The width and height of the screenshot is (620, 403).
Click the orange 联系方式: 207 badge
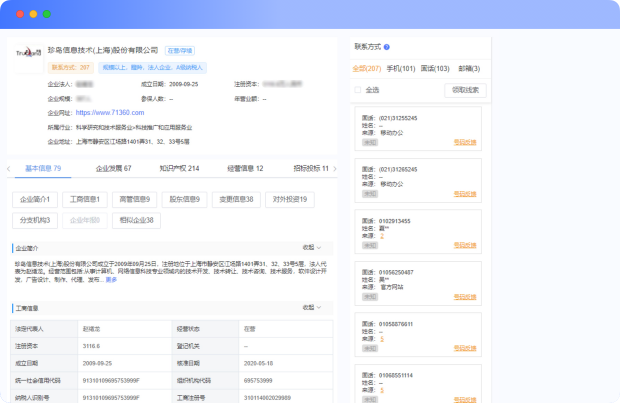pyautogui.click(x=71, y=66)
